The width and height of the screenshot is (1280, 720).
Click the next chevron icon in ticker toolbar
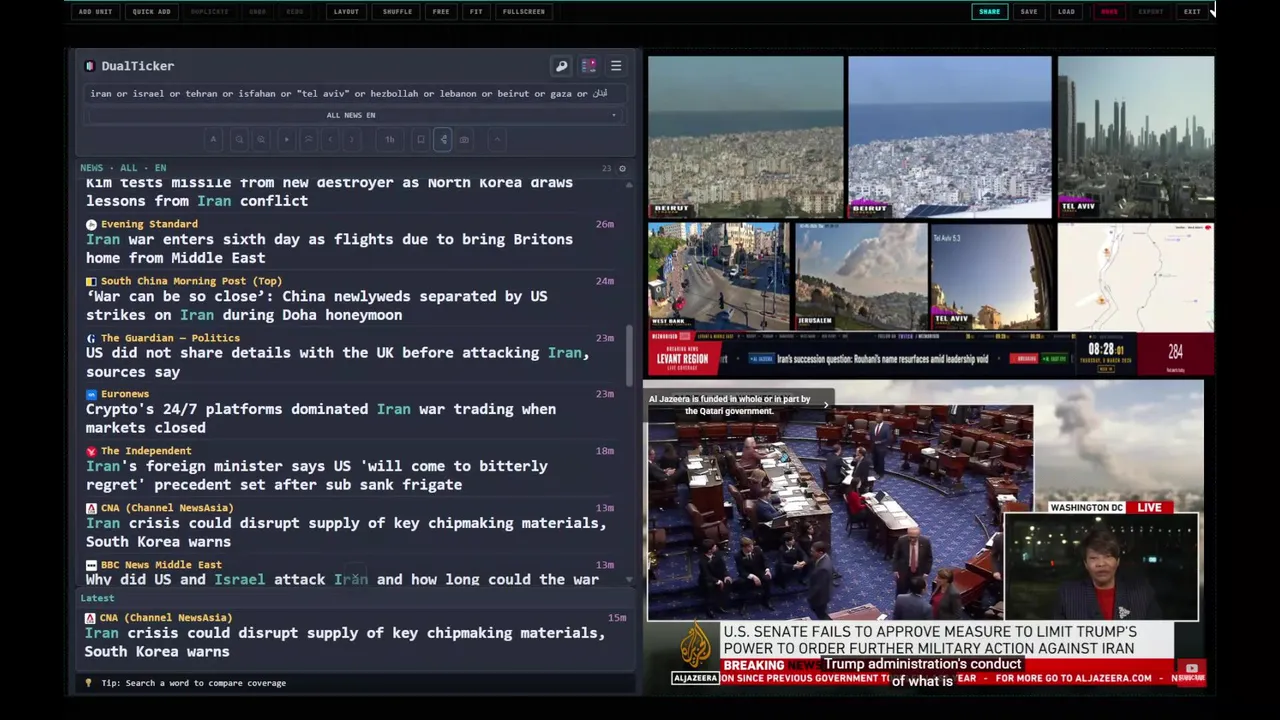pos(351,139)
